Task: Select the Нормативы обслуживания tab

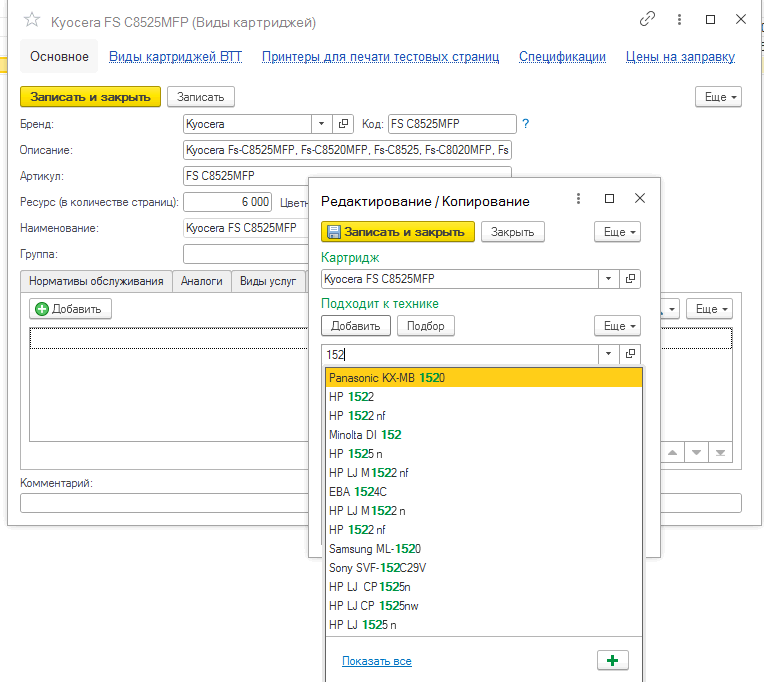Action: pos(96,281)
